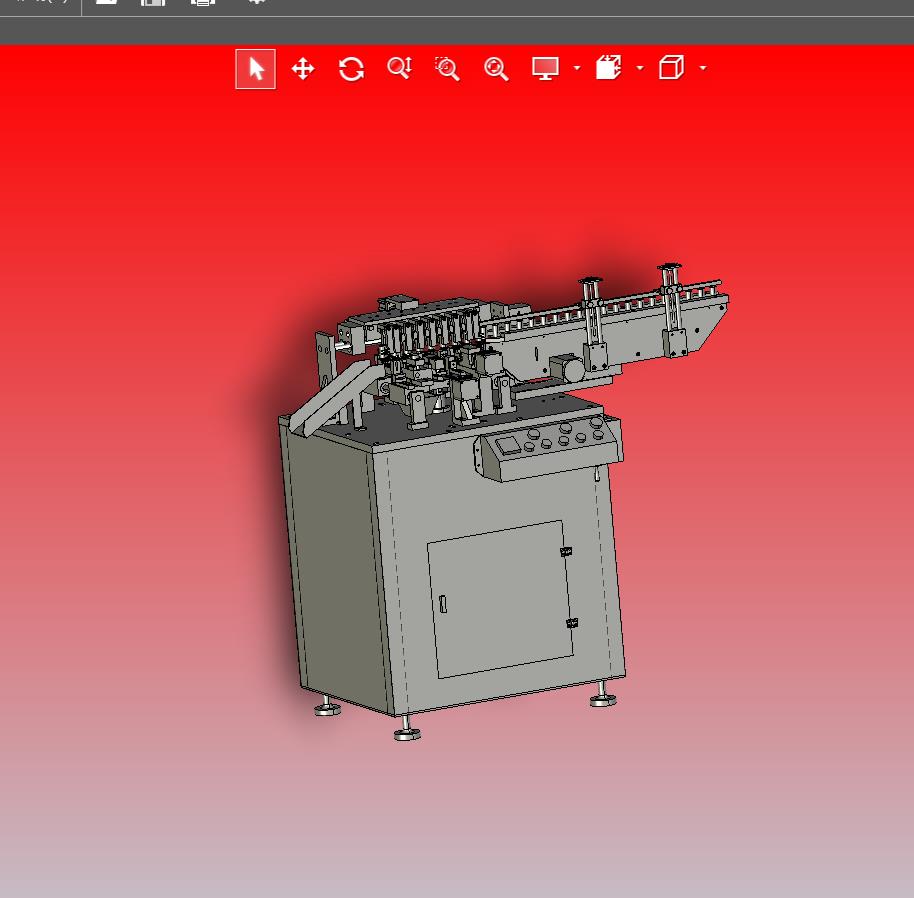Open the monitor display dropdown arrow
Viewport: 914px width, 898px height.
tap(577, 68)
